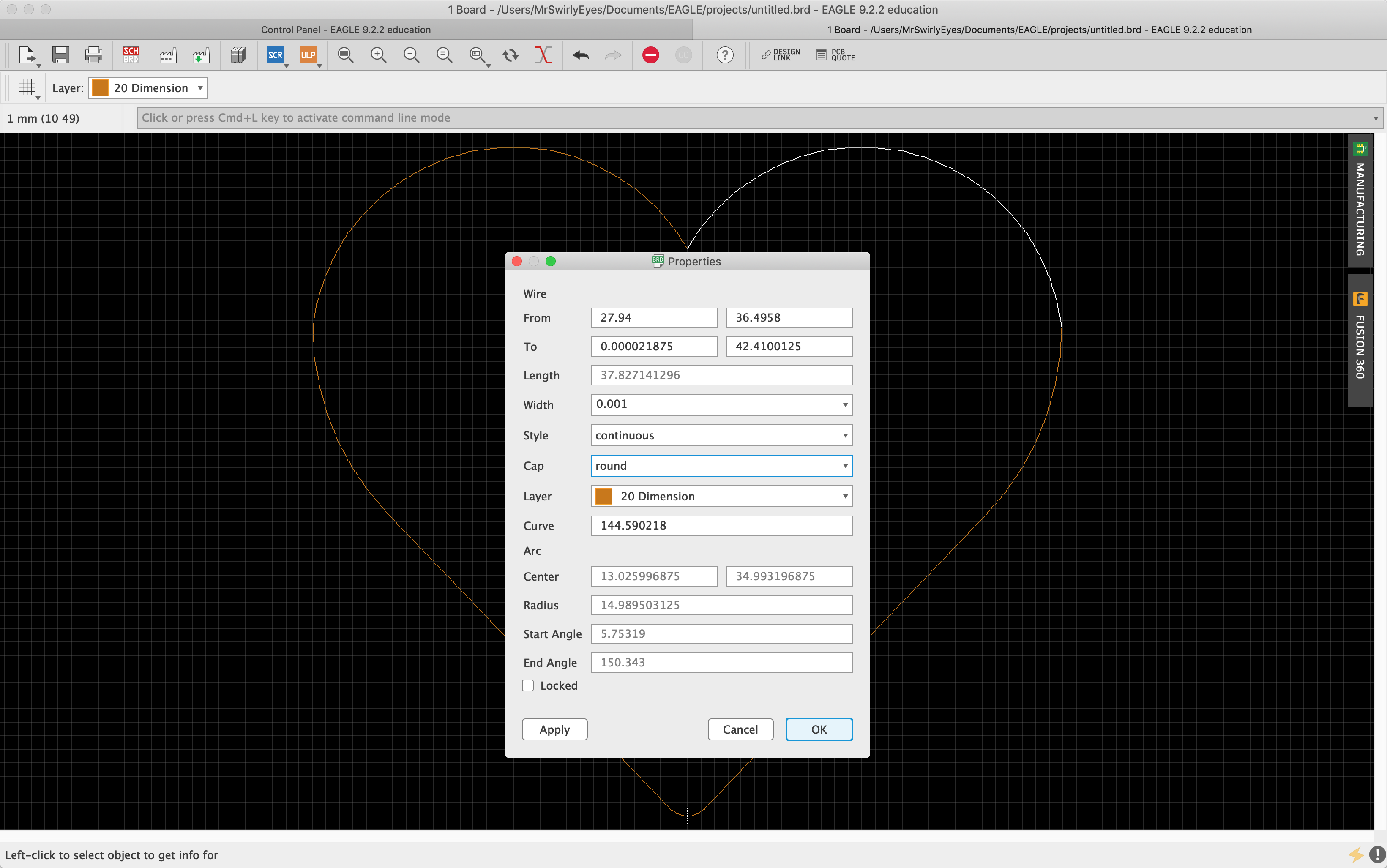This screenshot has height=868, width=1387.
Task: Run a ULP via ULP icon
Action: point(308,55)
